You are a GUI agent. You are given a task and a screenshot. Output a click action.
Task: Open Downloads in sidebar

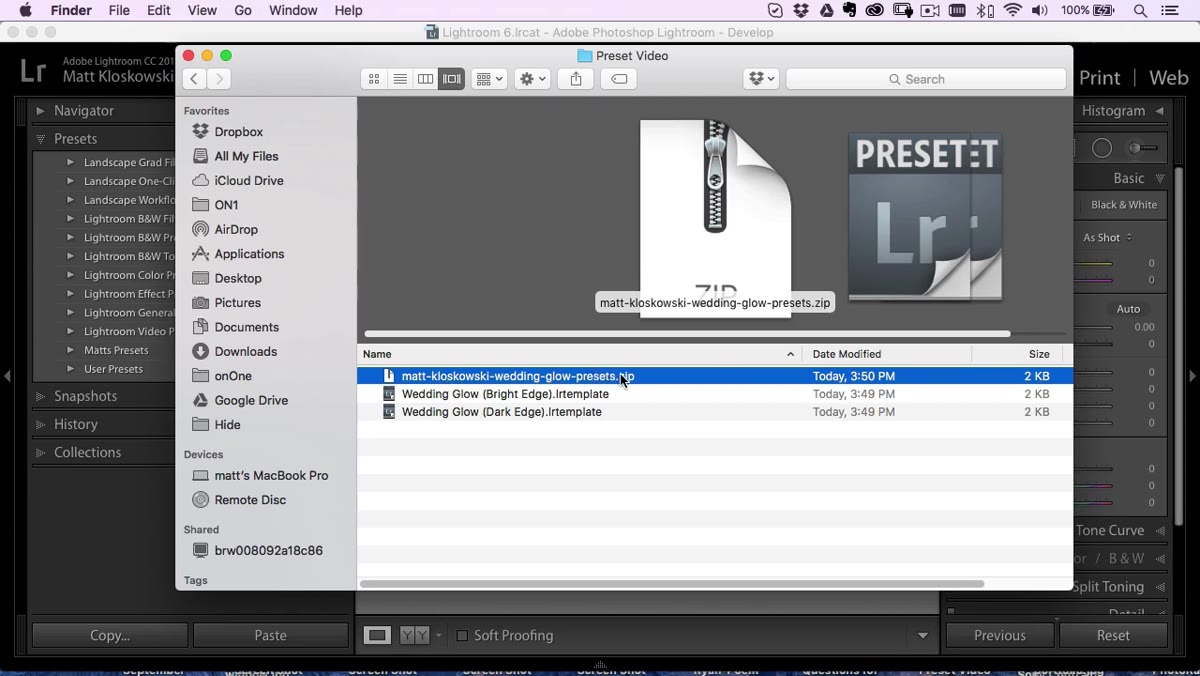click(245, 352)
